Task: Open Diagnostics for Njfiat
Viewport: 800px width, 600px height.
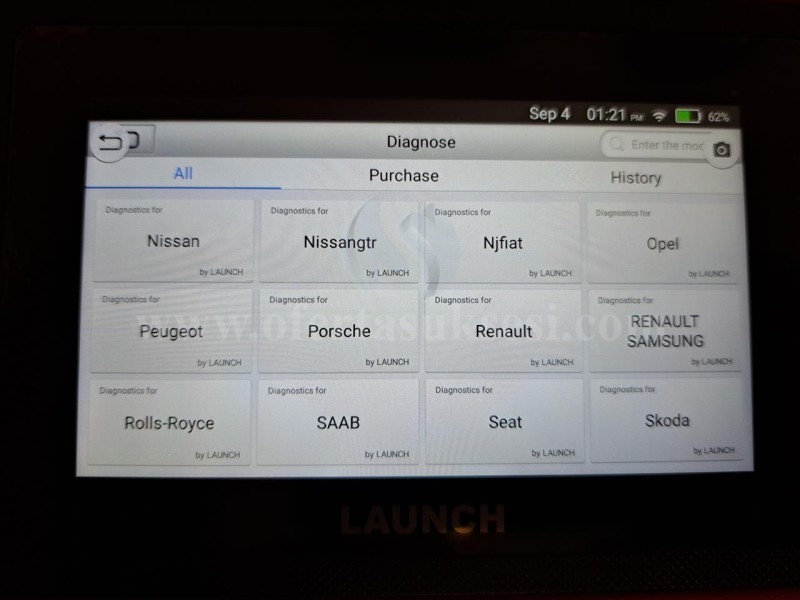Action: [x=503, y=242]
